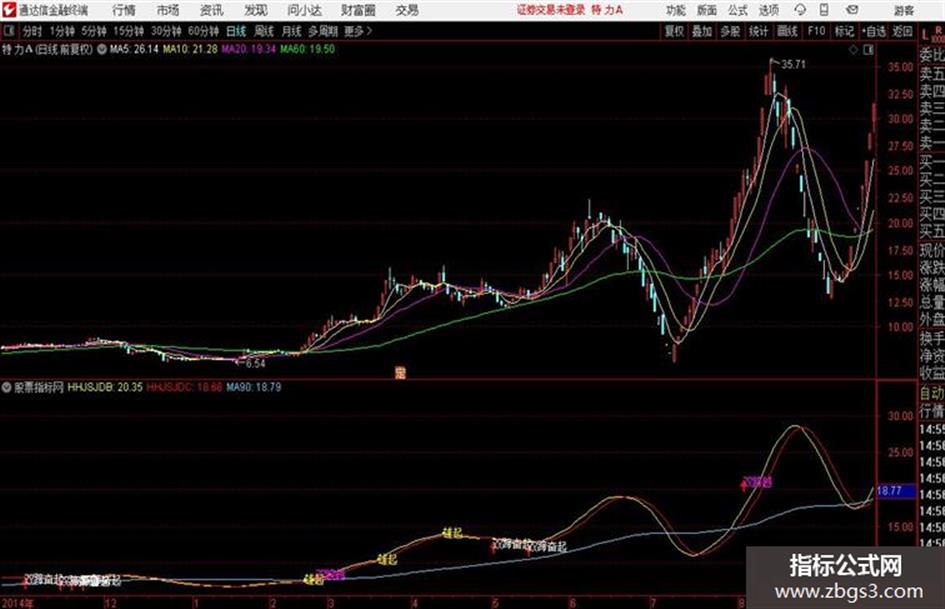
Task: Click the 多股 multi-stock toolbar button
Action: 730,31
